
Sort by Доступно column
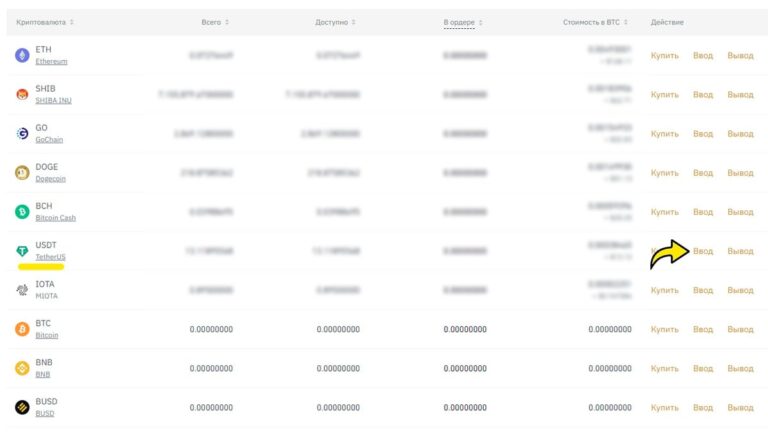click(336, 22)
